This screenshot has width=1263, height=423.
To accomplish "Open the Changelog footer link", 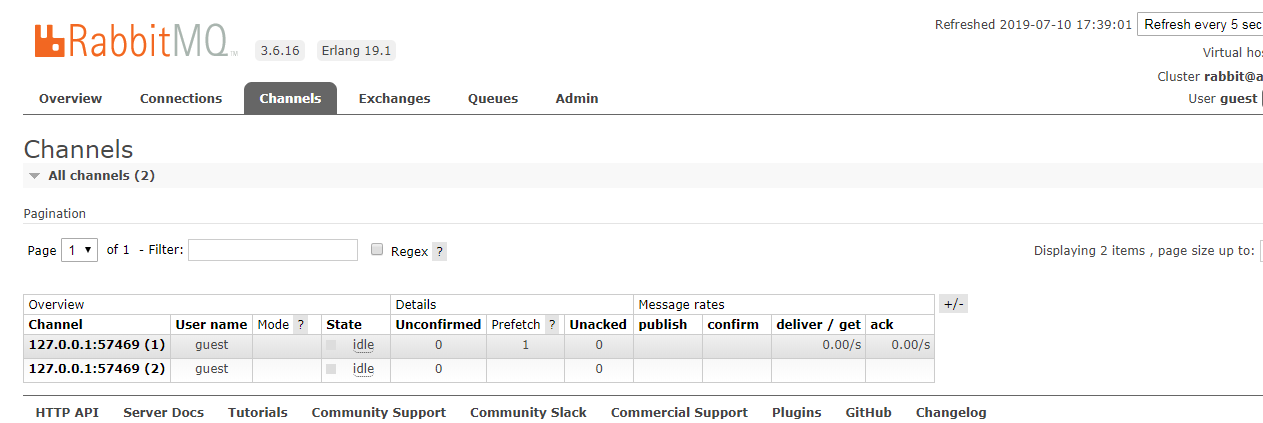I will [x=951, y=412].
